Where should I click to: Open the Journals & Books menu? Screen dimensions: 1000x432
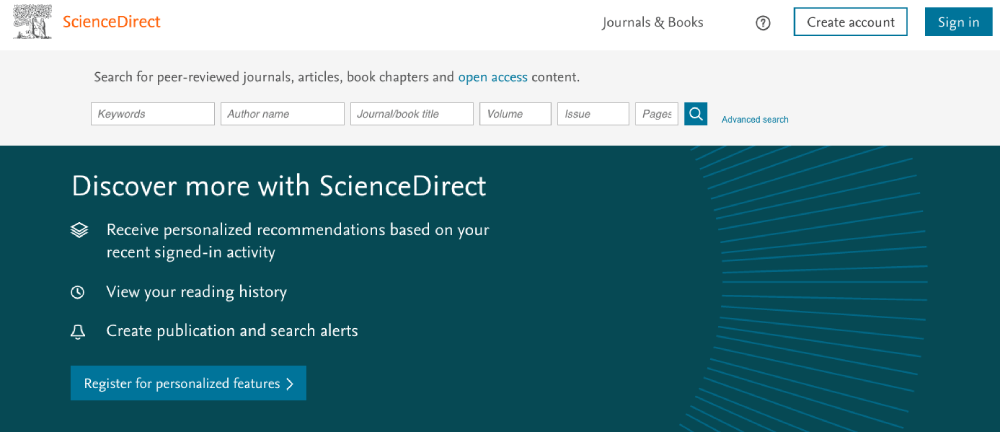[x=652, y=22]
